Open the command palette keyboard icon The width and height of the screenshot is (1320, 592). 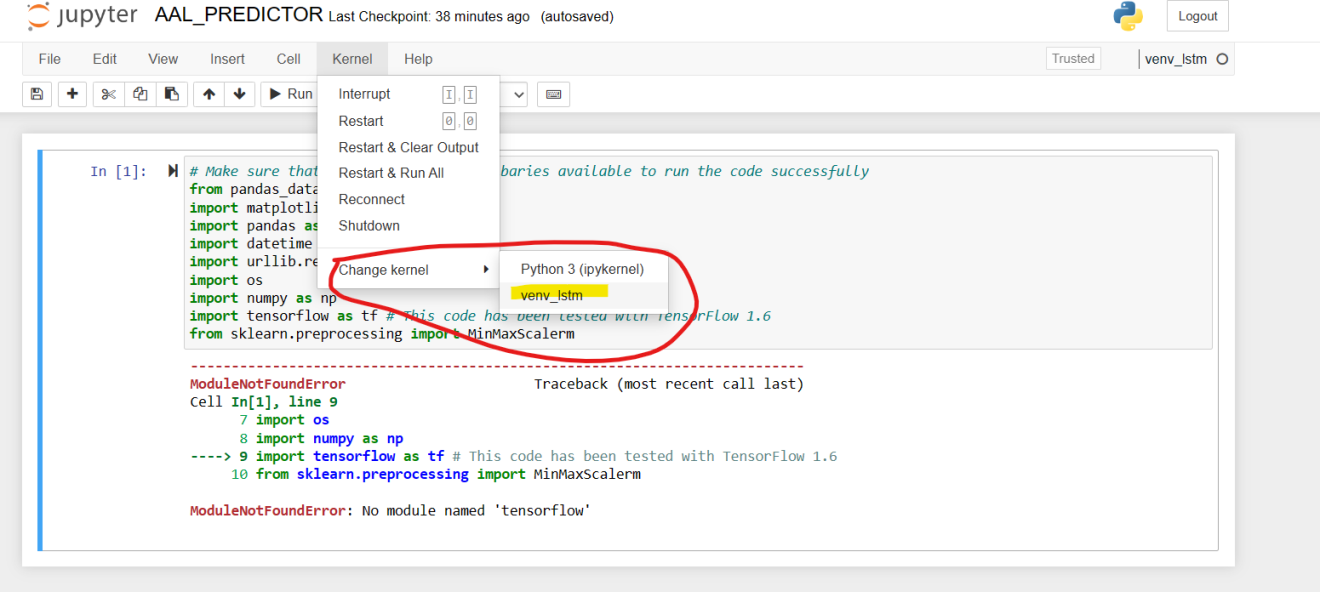(553, 94)
